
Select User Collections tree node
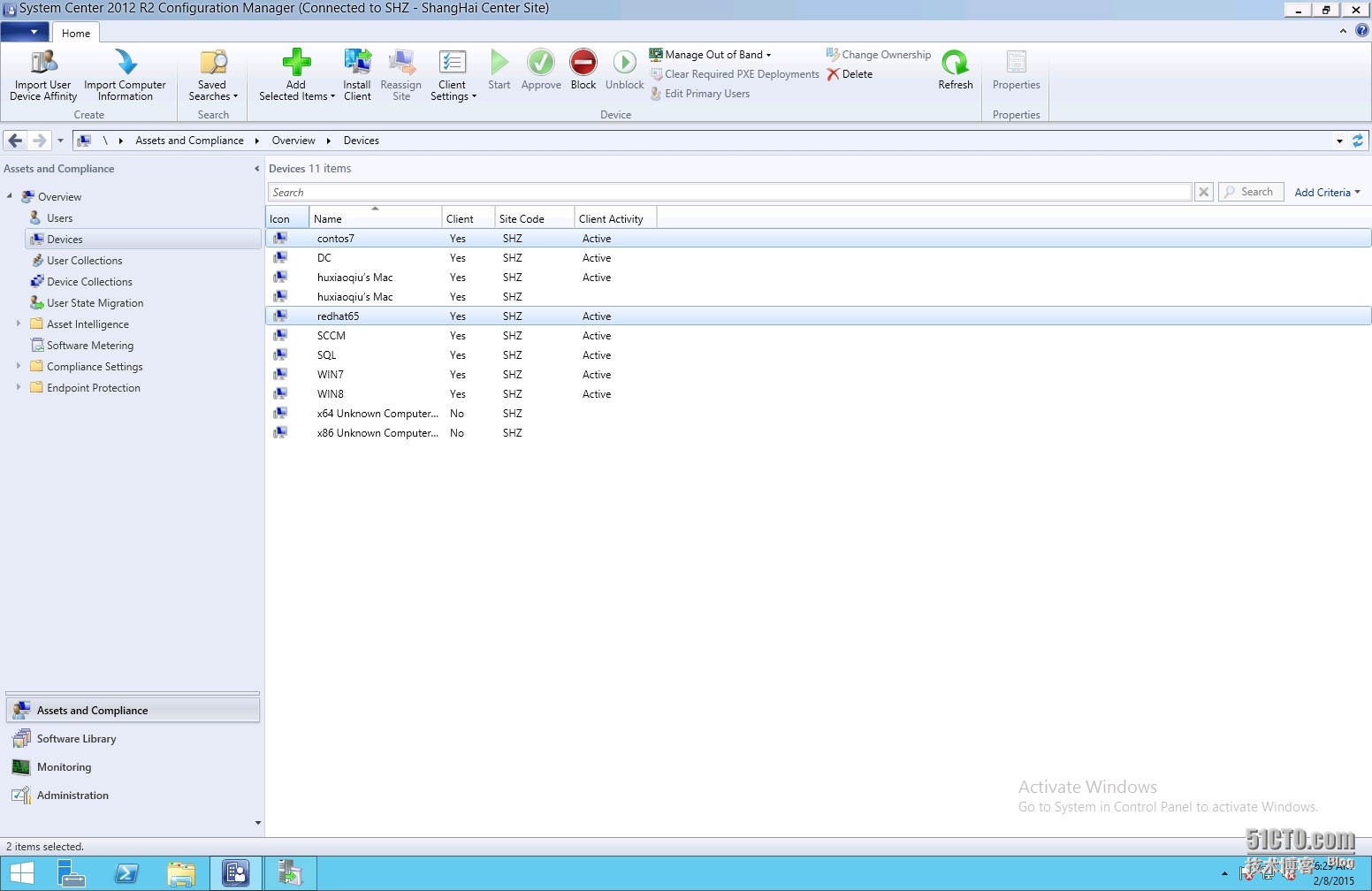84,261
